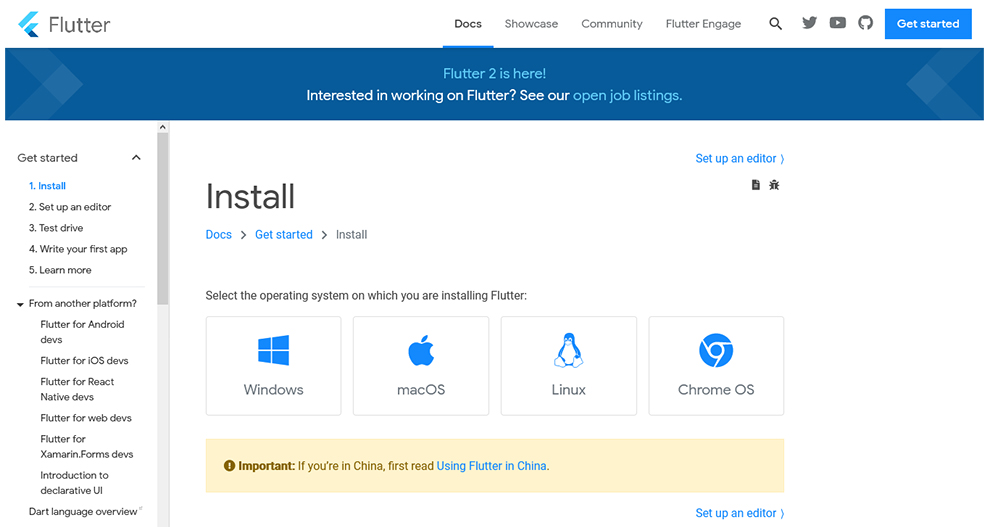This screenshot has height=527, width=990.
Task: Open the Flutter Engage navigation item
Action: tap(703, 24)
